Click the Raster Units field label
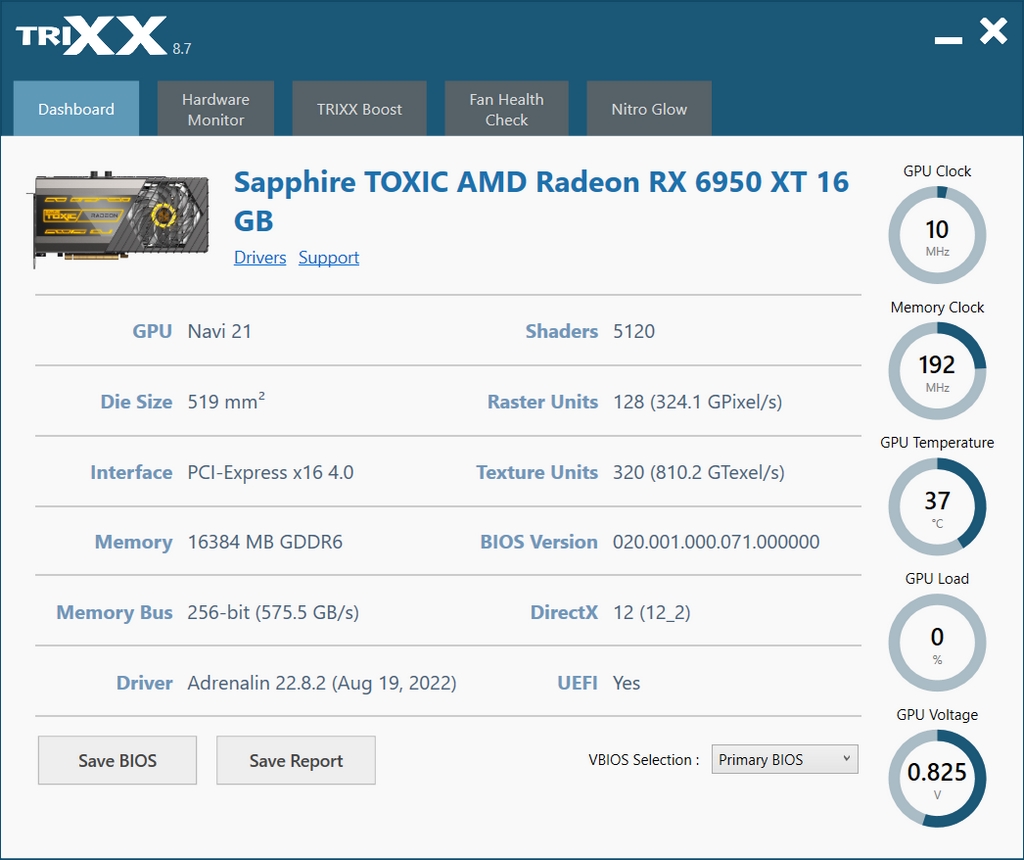Viewport: 1024px width, 860px height. click(543, 402)
